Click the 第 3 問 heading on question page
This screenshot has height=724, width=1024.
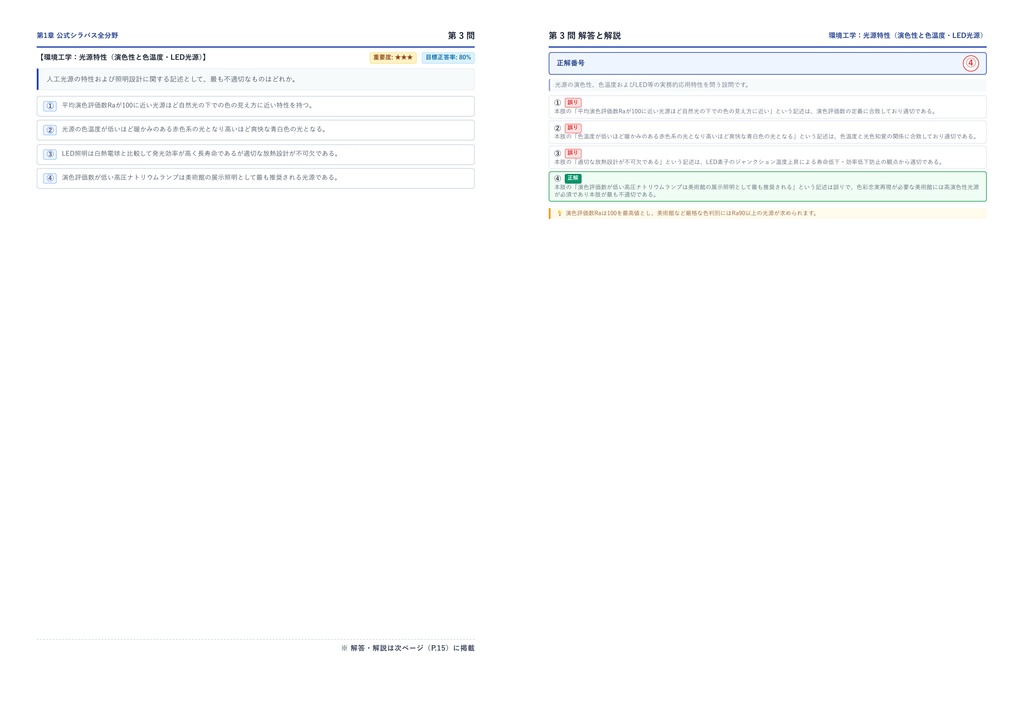tap(461, 35)
